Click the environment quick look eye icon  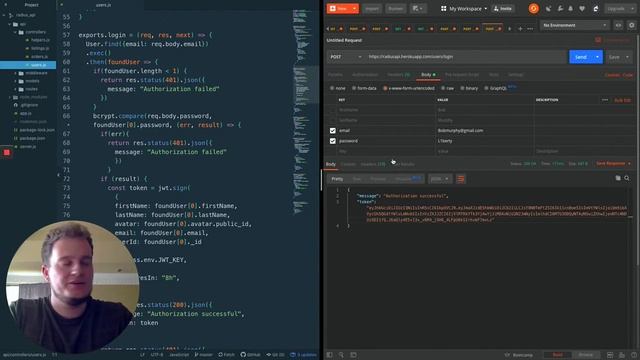click(x=618, y=25)
